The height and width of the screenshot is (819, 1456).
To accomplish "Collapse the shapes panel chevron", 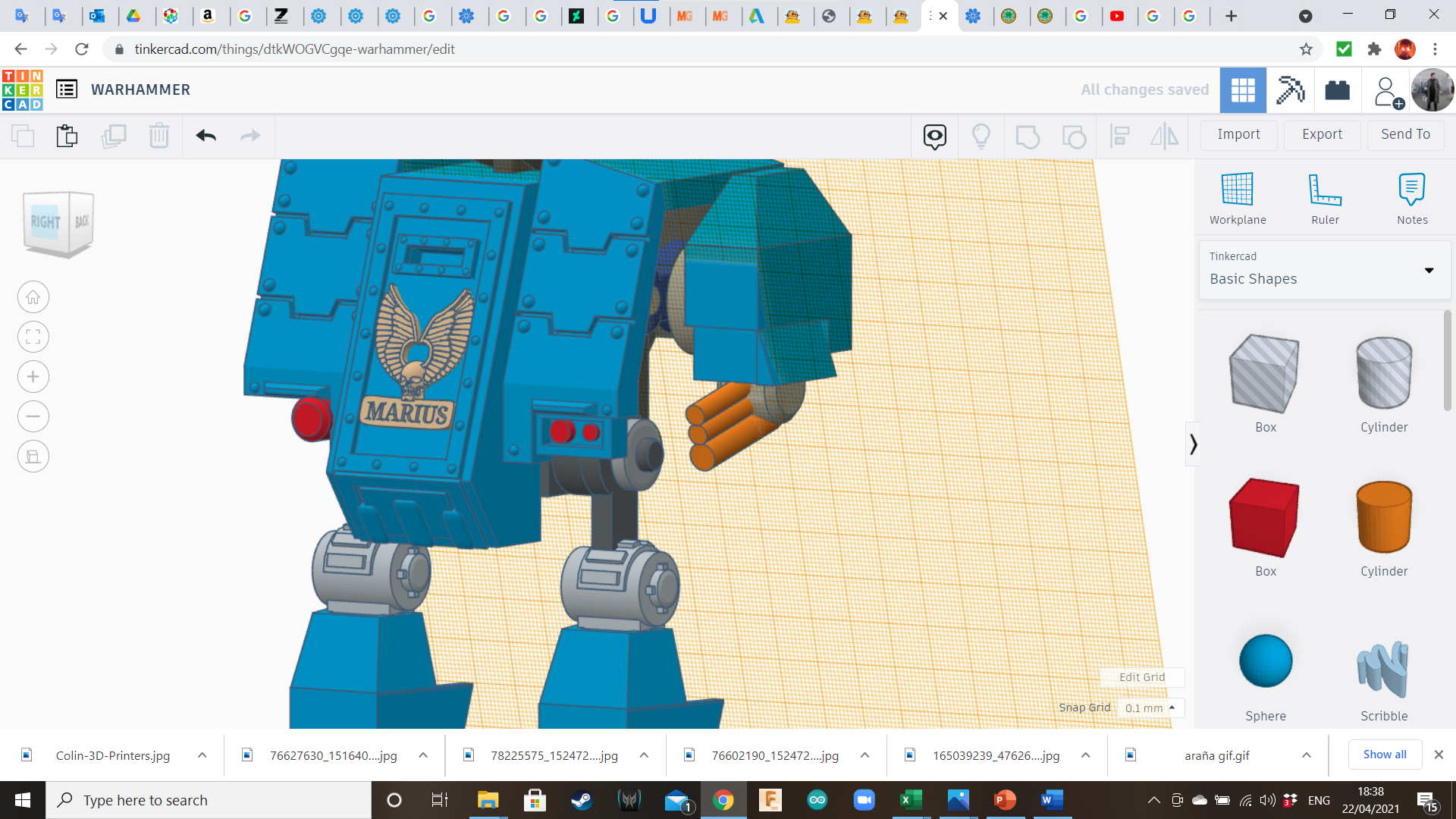I will click(1193, 444).
